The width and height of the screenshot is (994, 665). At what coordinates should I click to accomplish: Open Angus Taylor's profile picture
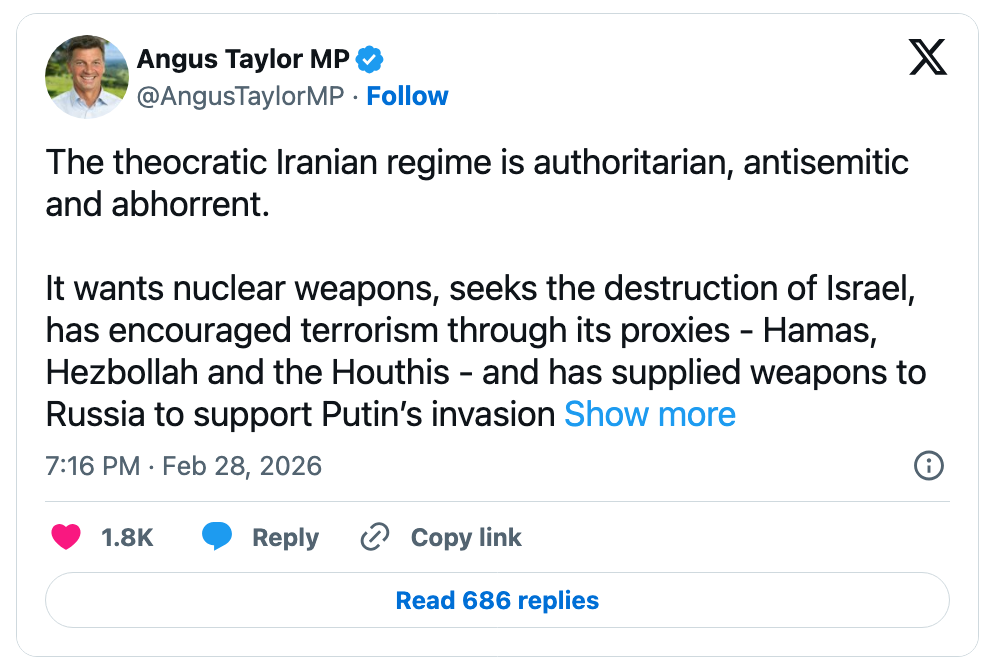click(x=87, y=77)
